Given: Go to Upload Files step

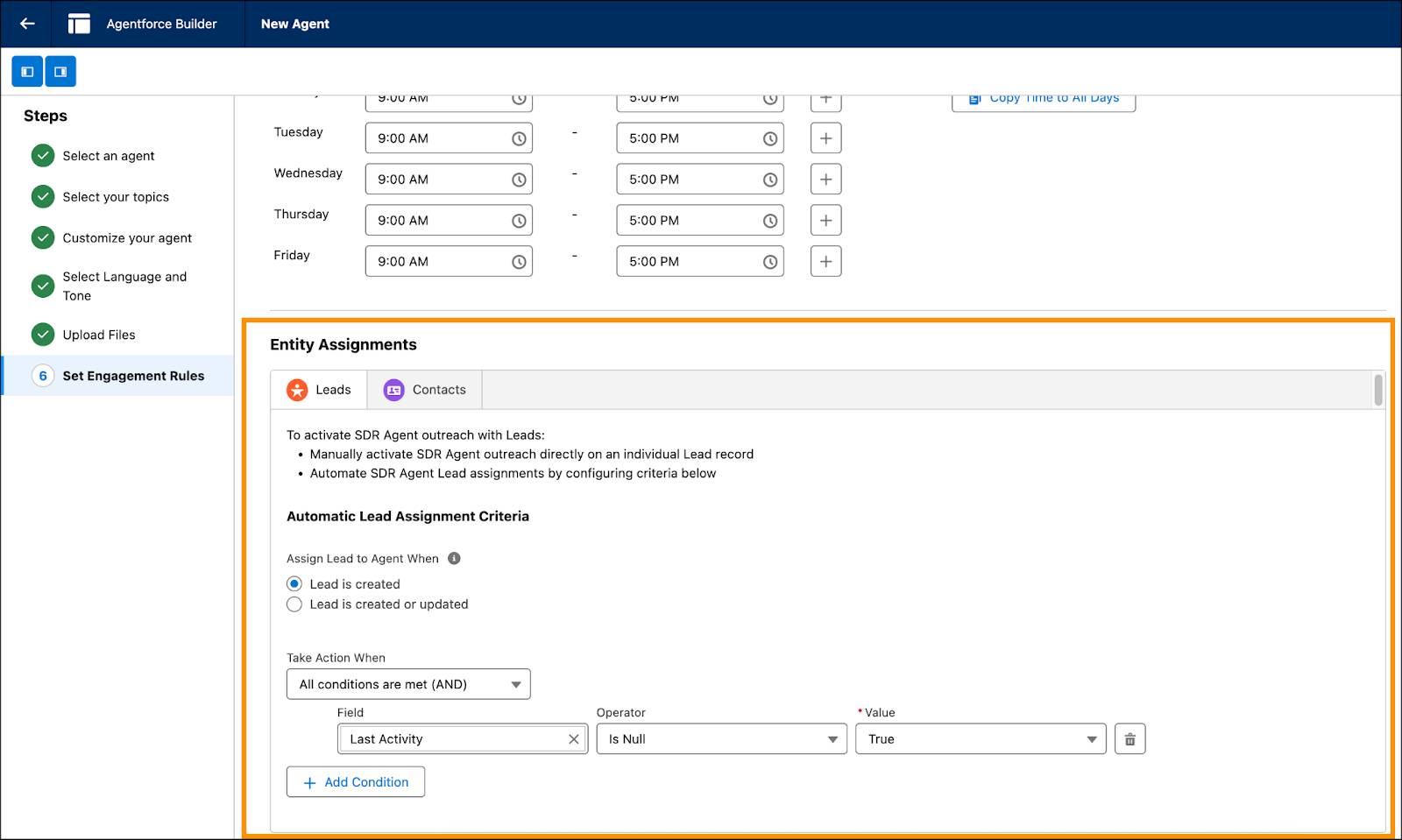Looking at the screenshot, I should pos(99,335).
